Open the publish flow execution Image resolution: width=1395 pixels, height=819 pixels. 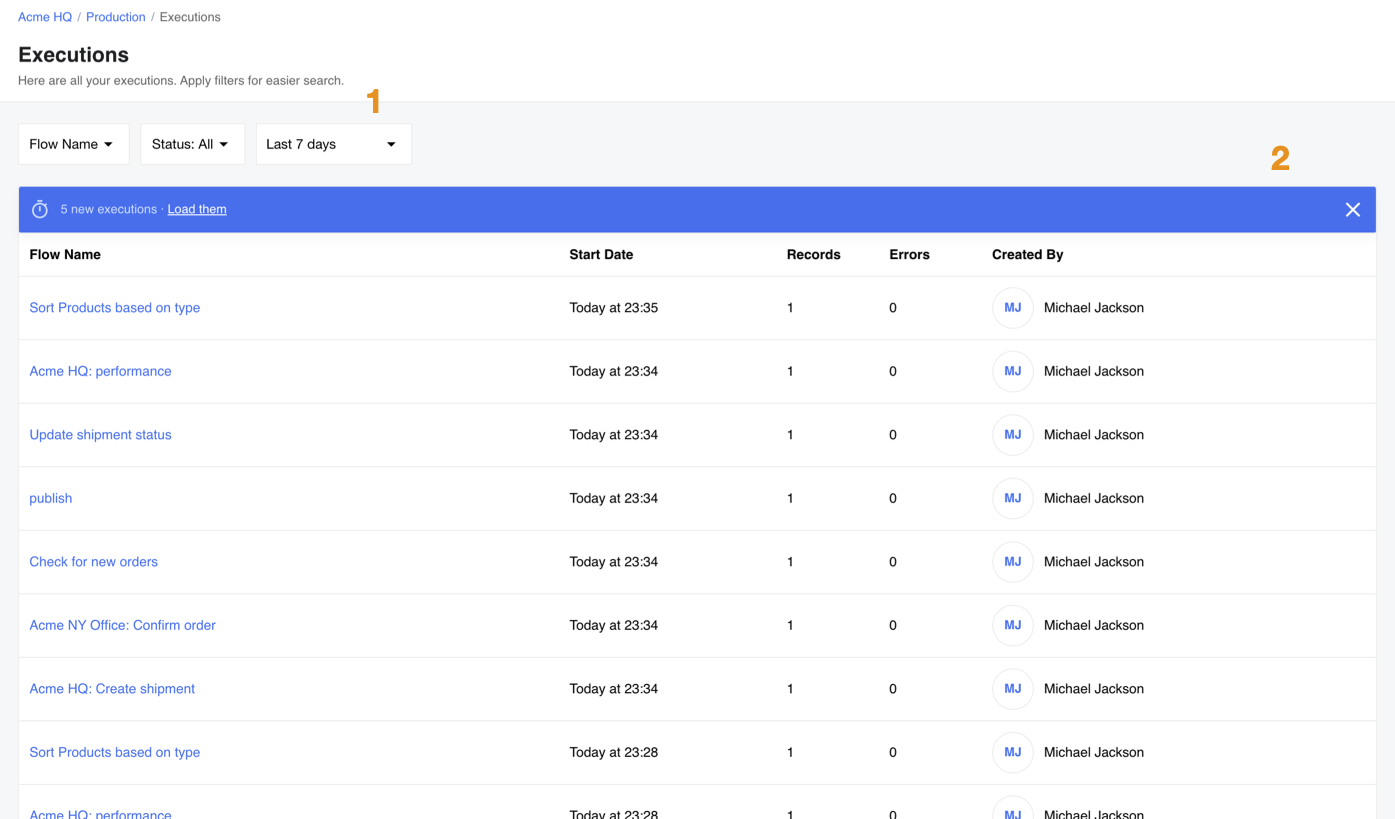pyautogui.click(x=50, y=498)
